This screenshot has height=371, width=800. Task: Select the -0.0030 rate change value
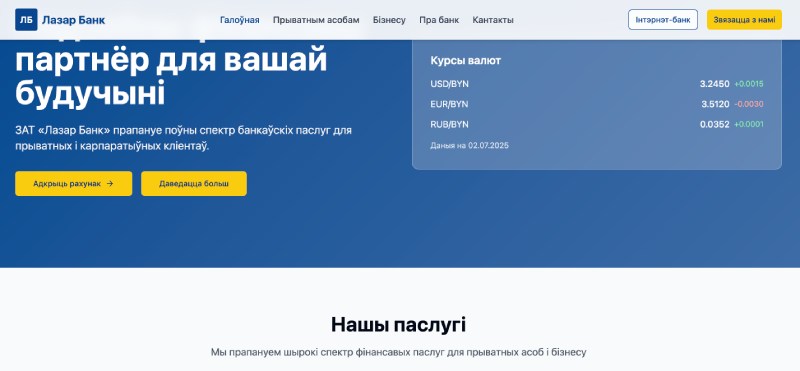(x=749, y=104)
